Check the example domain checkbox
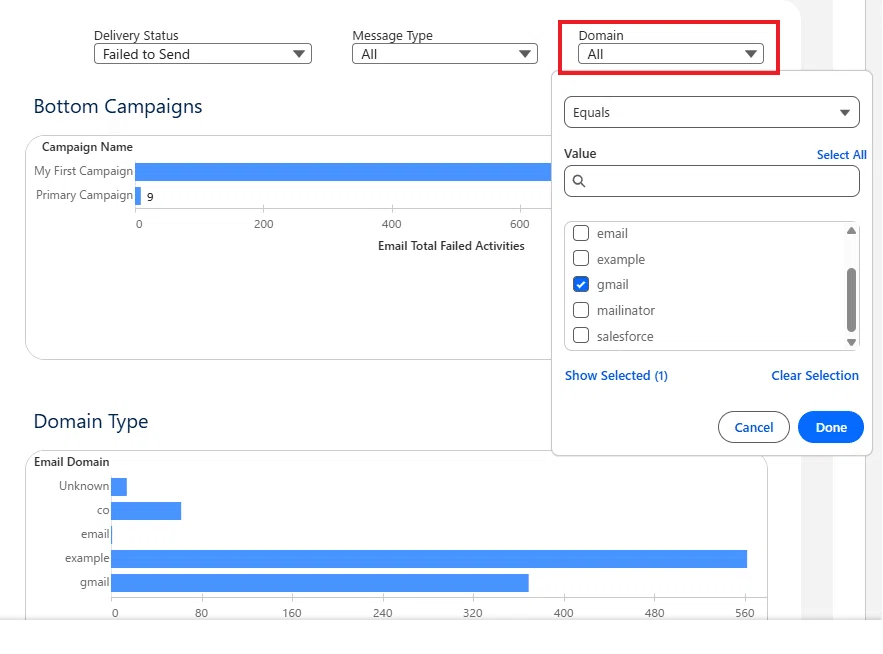883x654 pixels. [x=581, y=259]
